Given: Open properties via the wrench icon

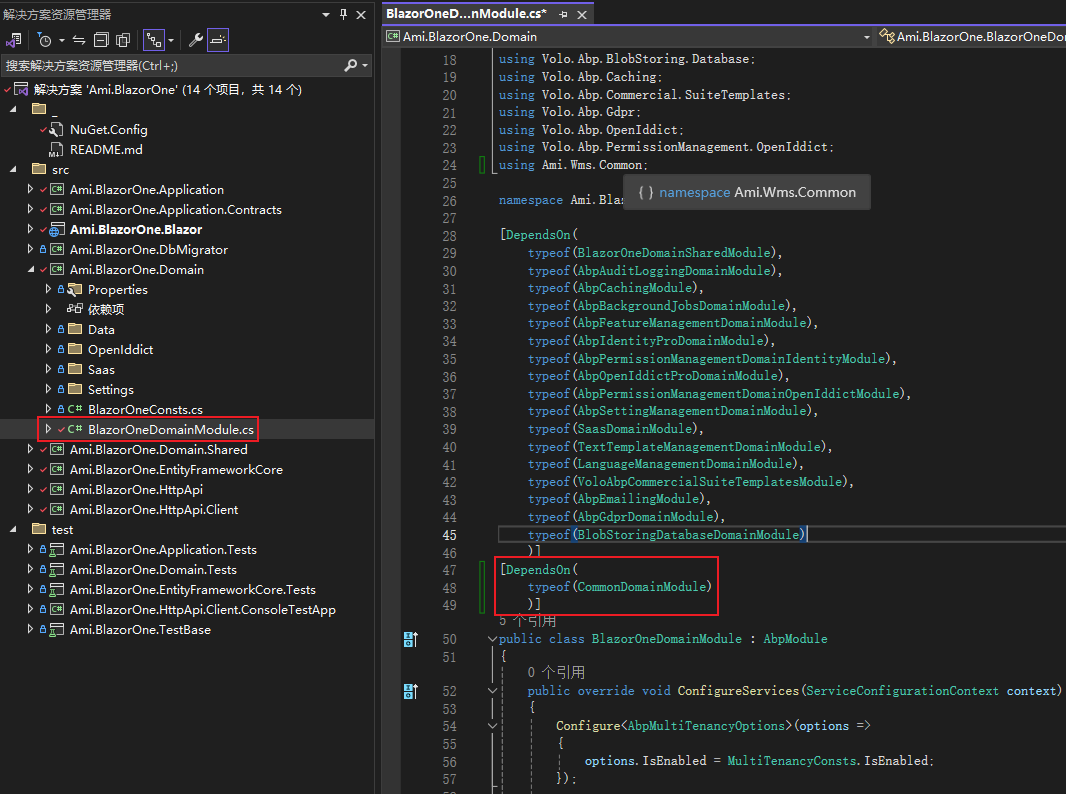Looking at the screenshot, I should point(196,40).
